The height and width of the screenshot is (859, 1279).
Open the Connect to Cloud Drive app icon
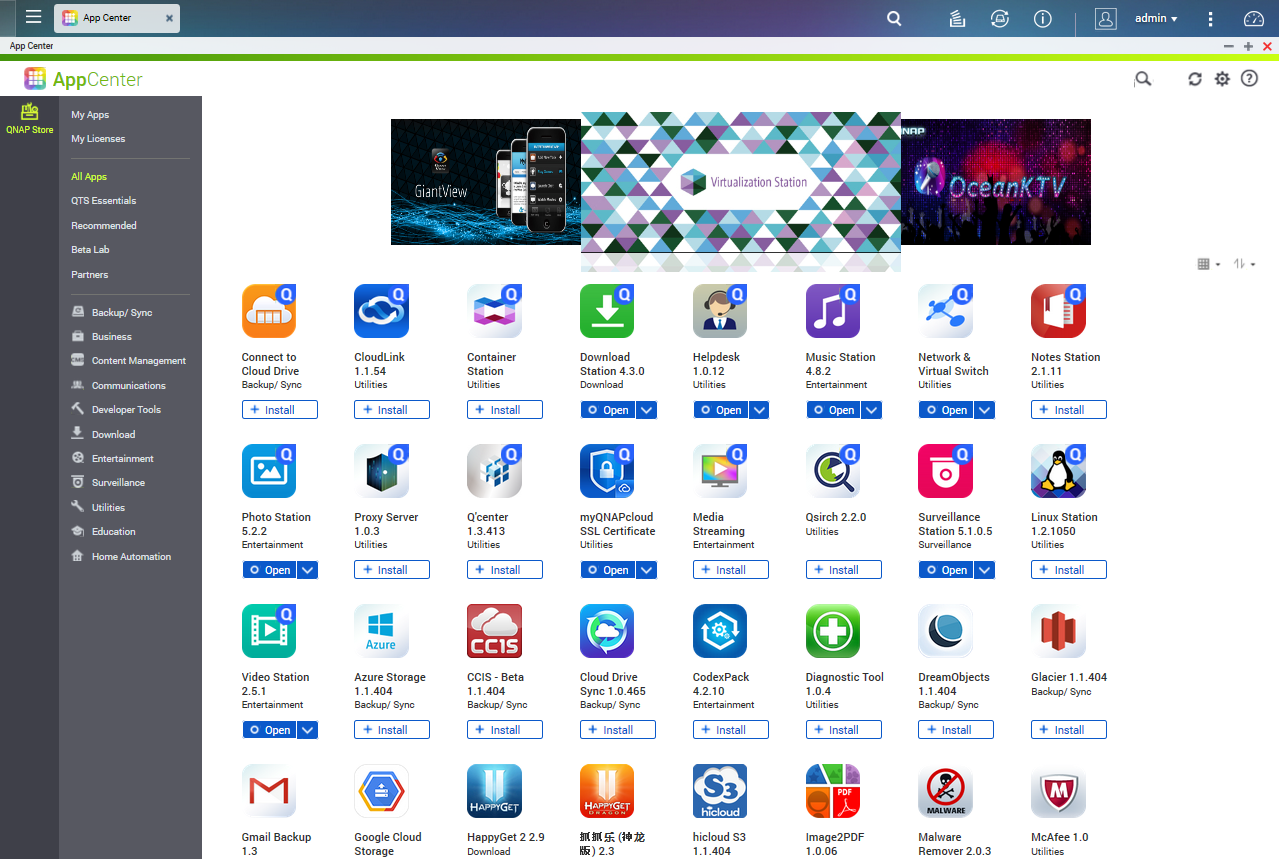269,311
